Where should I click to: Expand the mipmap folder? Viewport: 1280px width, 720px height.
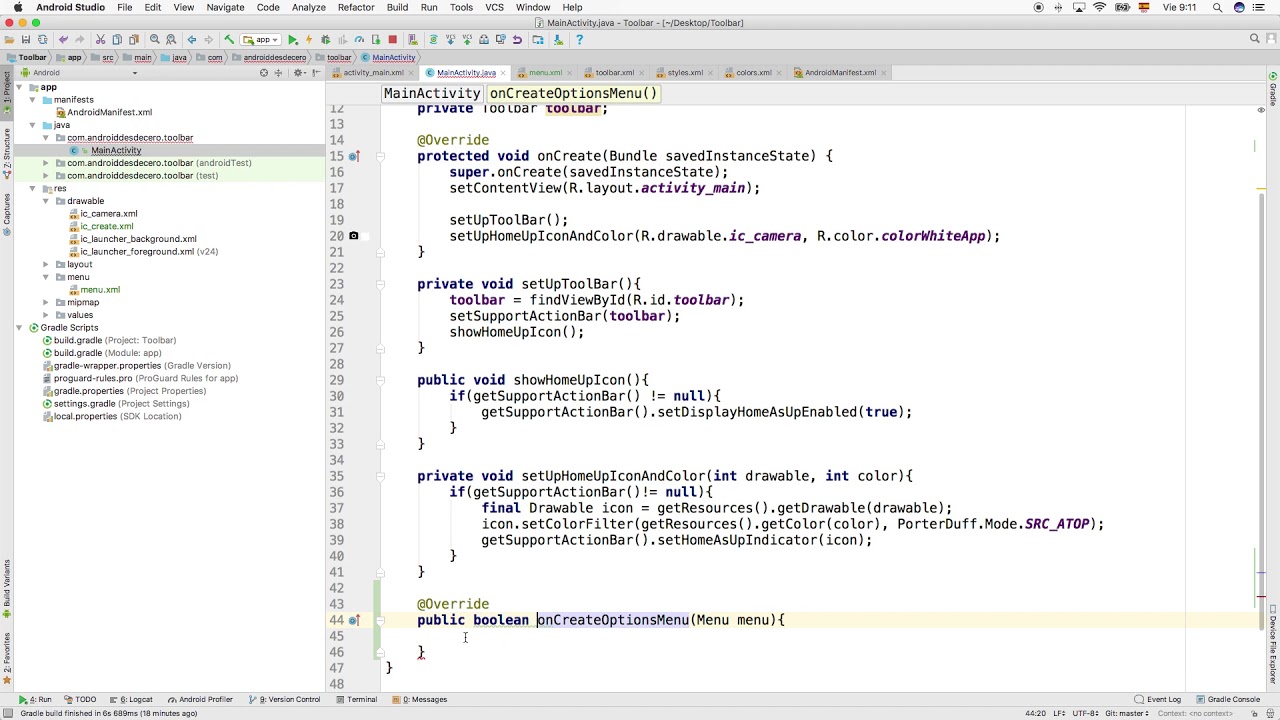tap(46, 302)
